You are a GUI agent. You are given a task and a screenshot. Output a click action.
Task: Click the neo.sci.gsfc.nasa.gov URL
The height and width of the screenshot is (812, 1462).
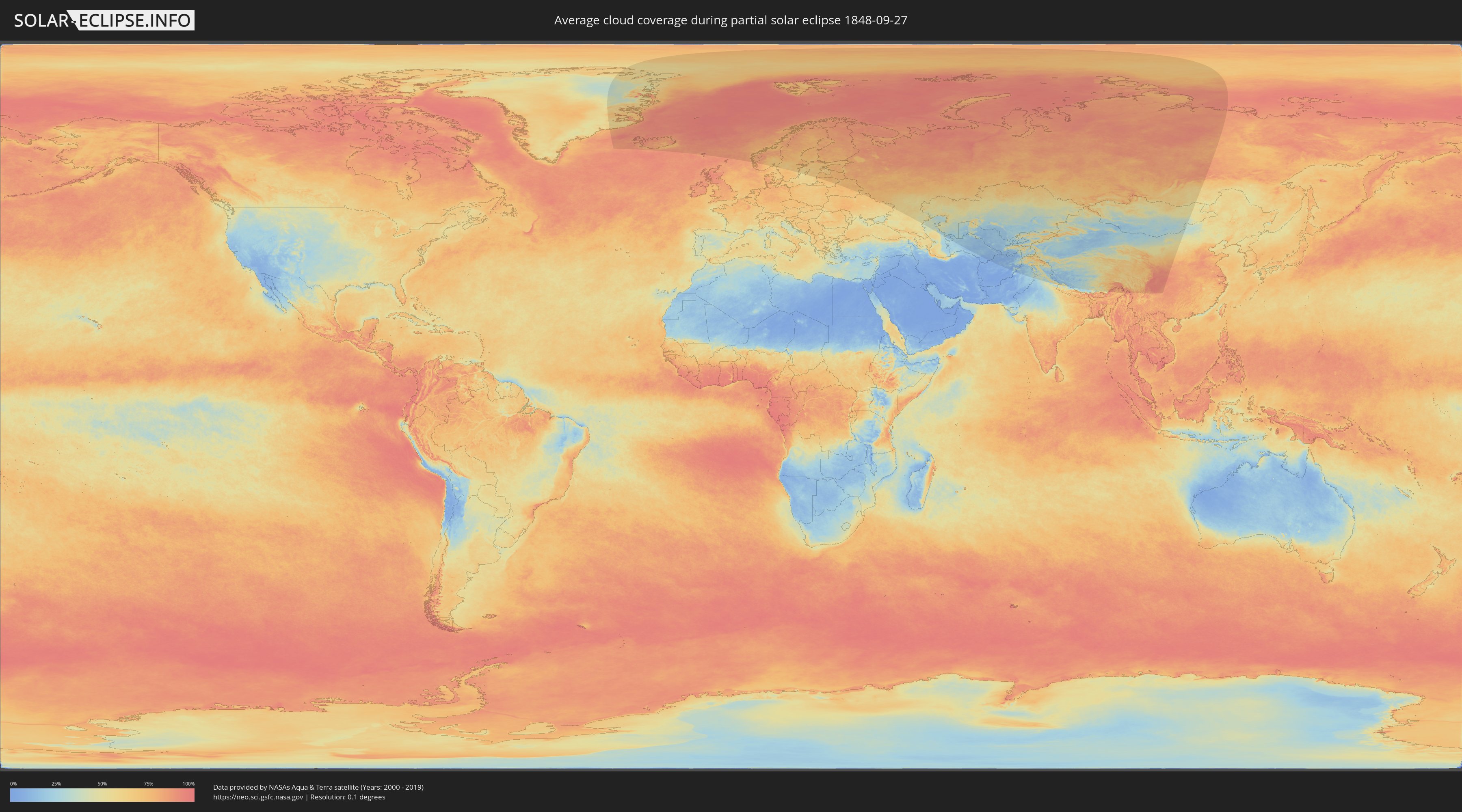(258, 797)
